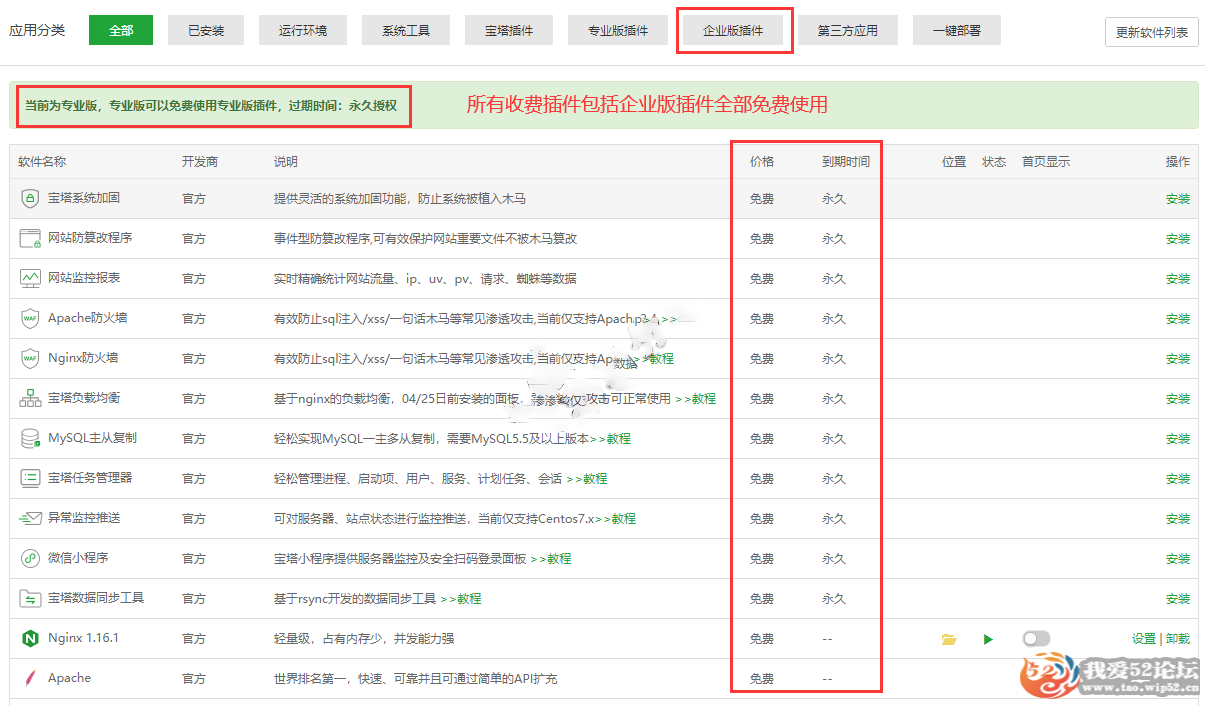The width and height of the screenshot is (1205, 706).
Task: Click the 到期时间 column header
Action: pyautogui.click(x=846, y=161)
